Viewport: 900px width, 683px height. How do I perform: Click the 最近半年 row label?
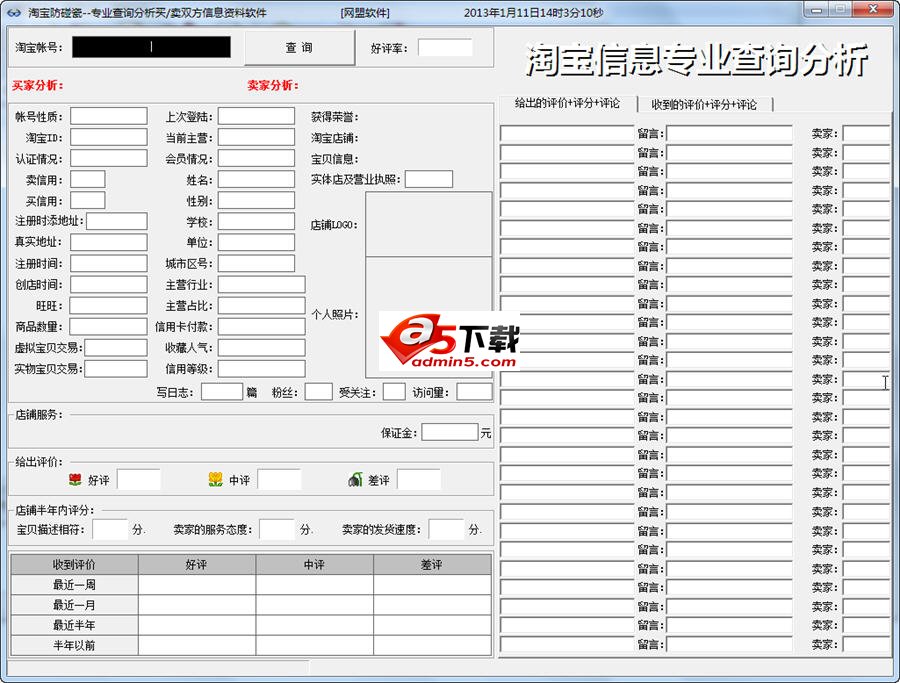pos(75,625)
